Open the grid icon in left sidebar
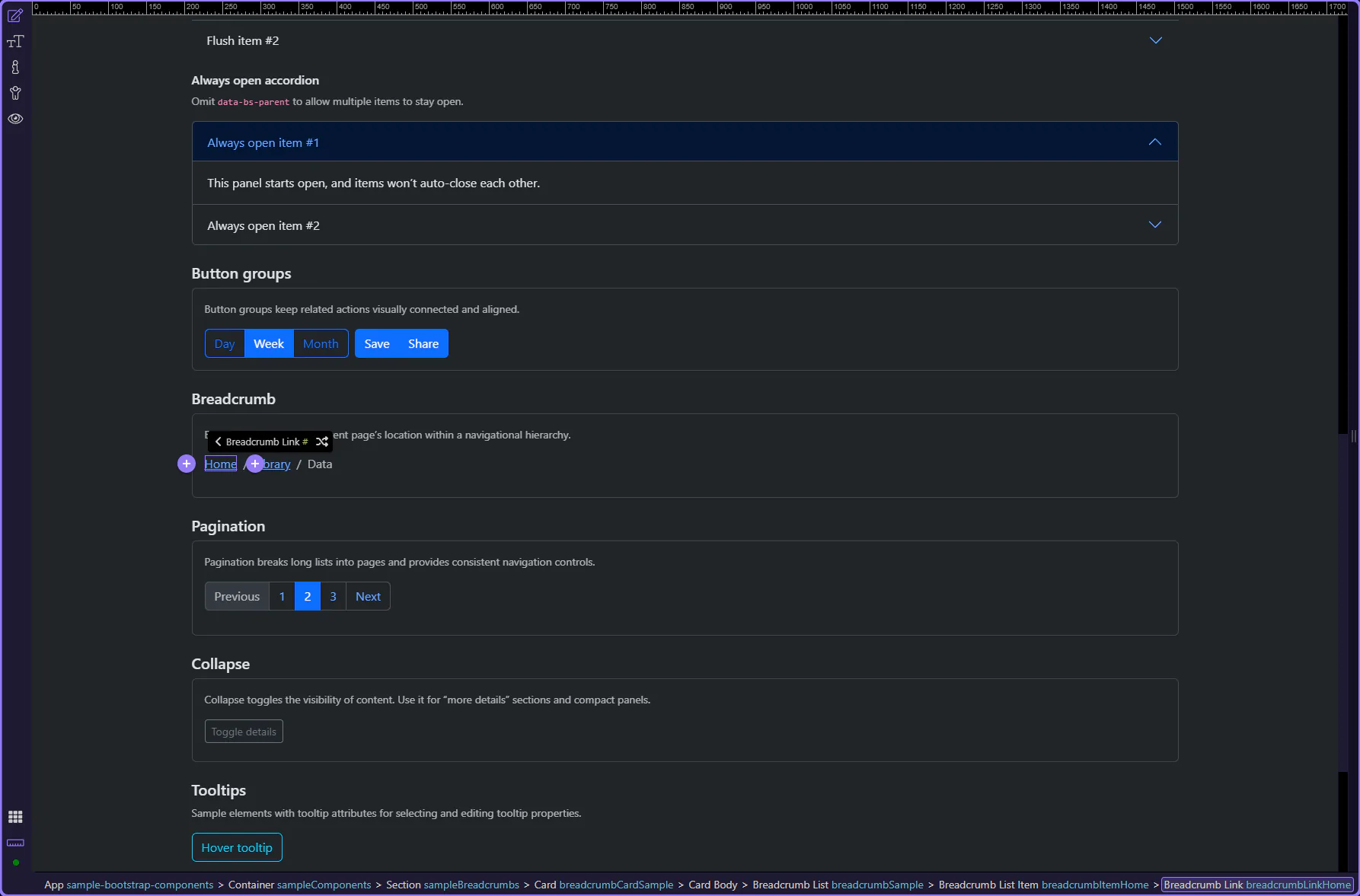 click(x=15, y=817)
